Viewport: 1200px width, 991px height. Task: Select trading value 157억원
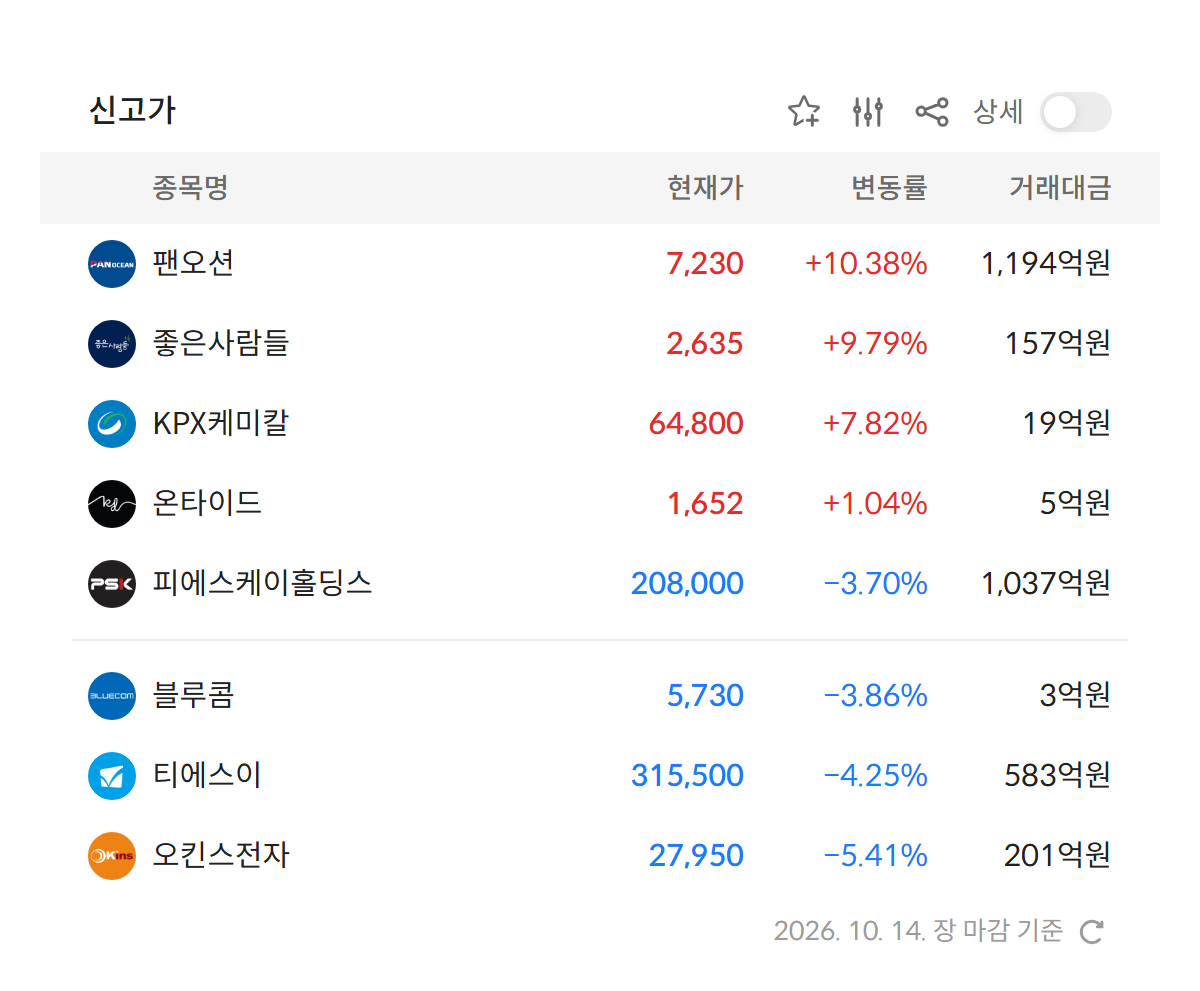tap(1058, 344)
